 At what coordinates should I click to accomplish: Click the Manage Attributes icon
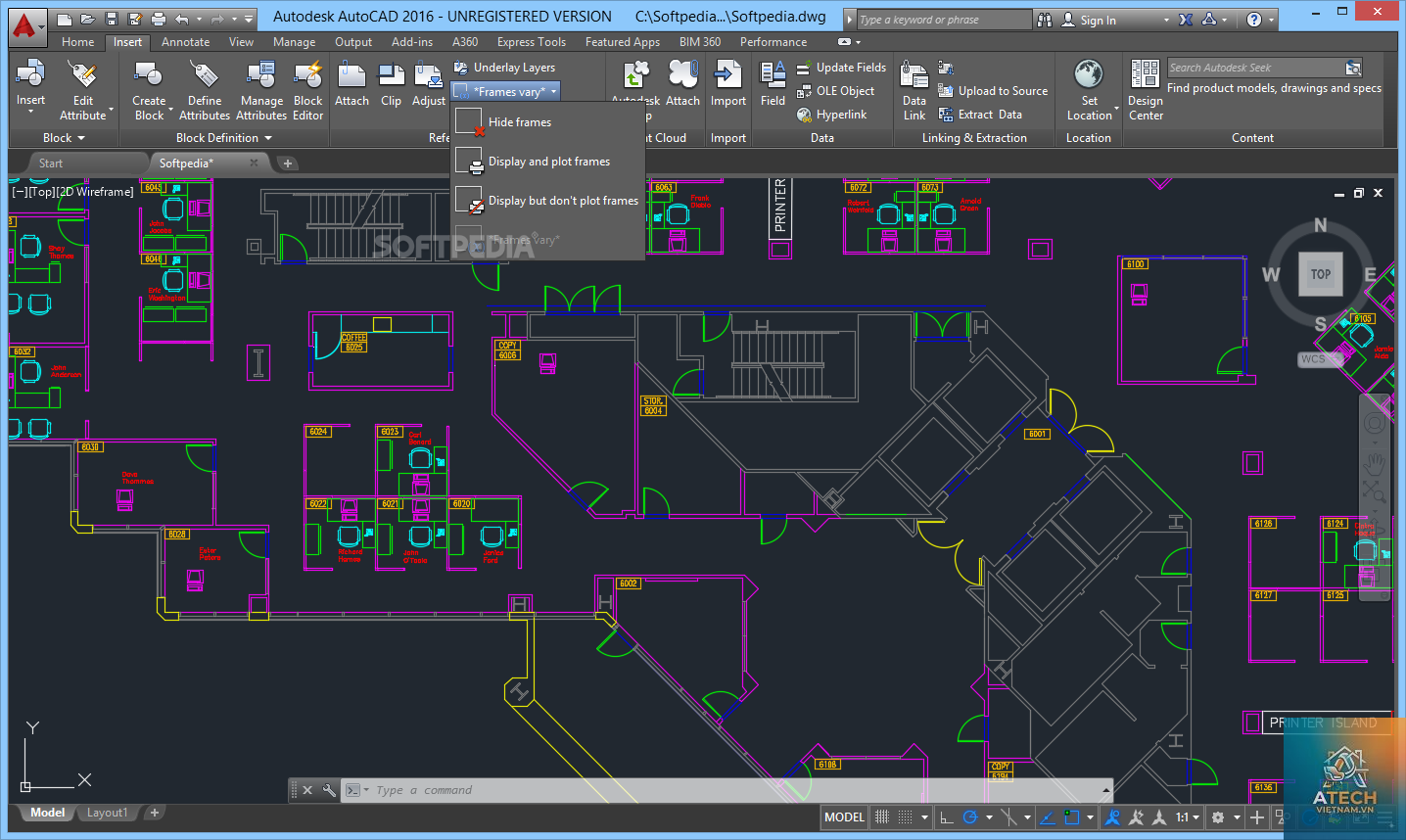click(261, 74)
